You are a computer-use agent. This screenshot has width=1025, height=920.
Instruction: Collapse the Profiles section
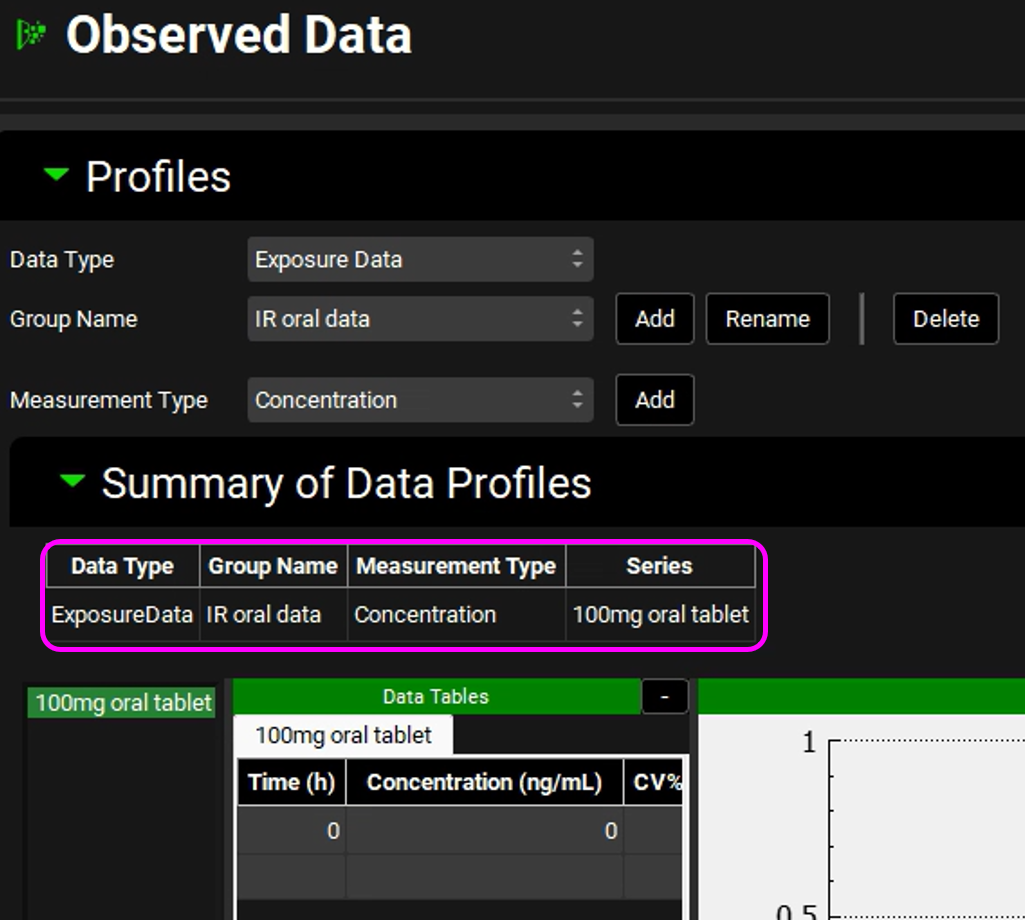pos(57,176)
